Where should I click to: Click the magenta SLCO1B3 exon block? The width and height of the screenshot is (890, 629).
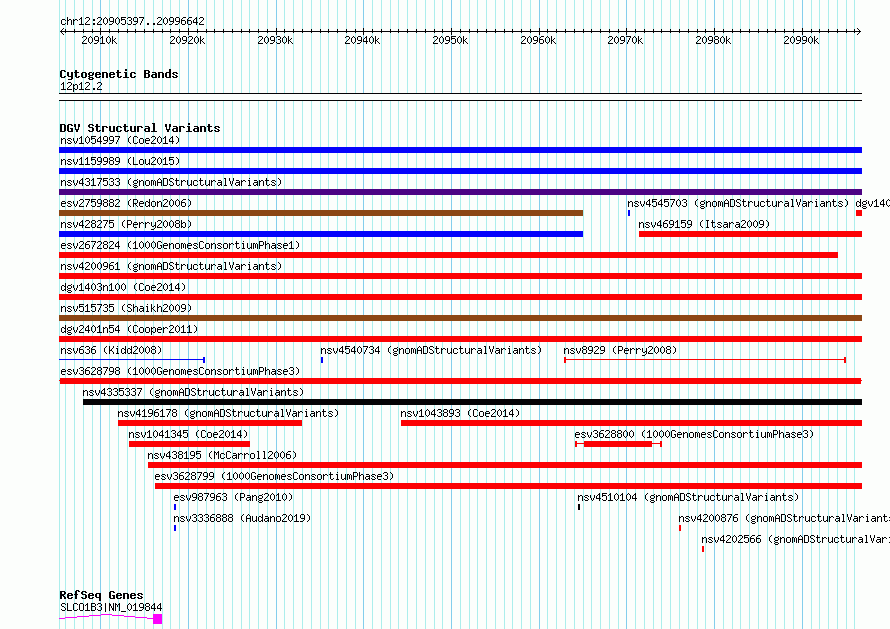(158, 619)
